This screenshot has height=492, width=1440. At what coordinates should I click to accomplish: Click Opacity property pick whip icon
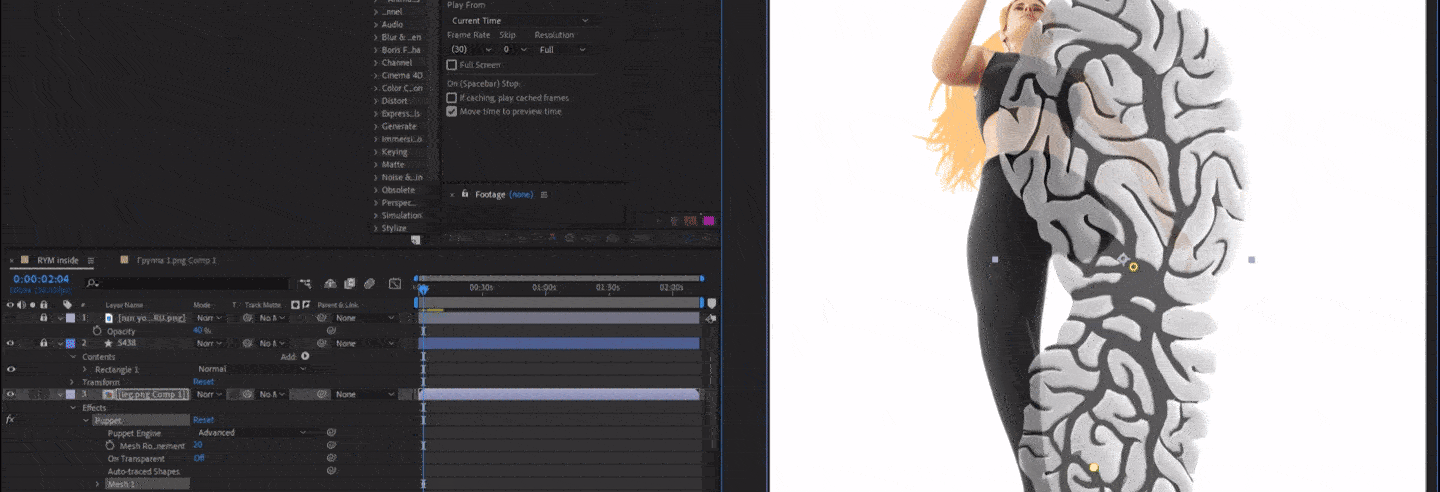pyautogui.click(x=331, y=330)
